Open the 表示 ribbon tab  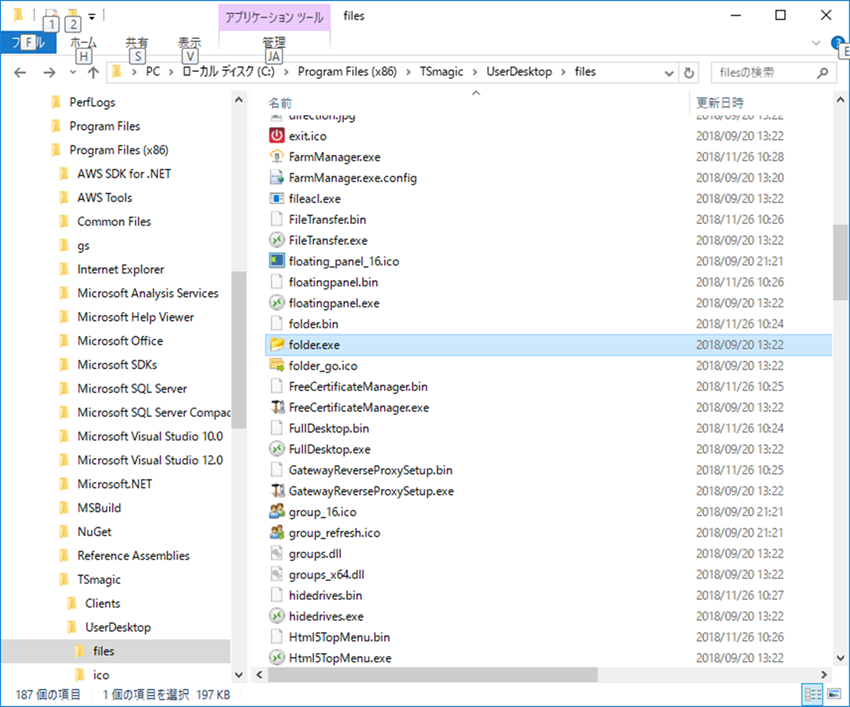click(x=189, y=43)
